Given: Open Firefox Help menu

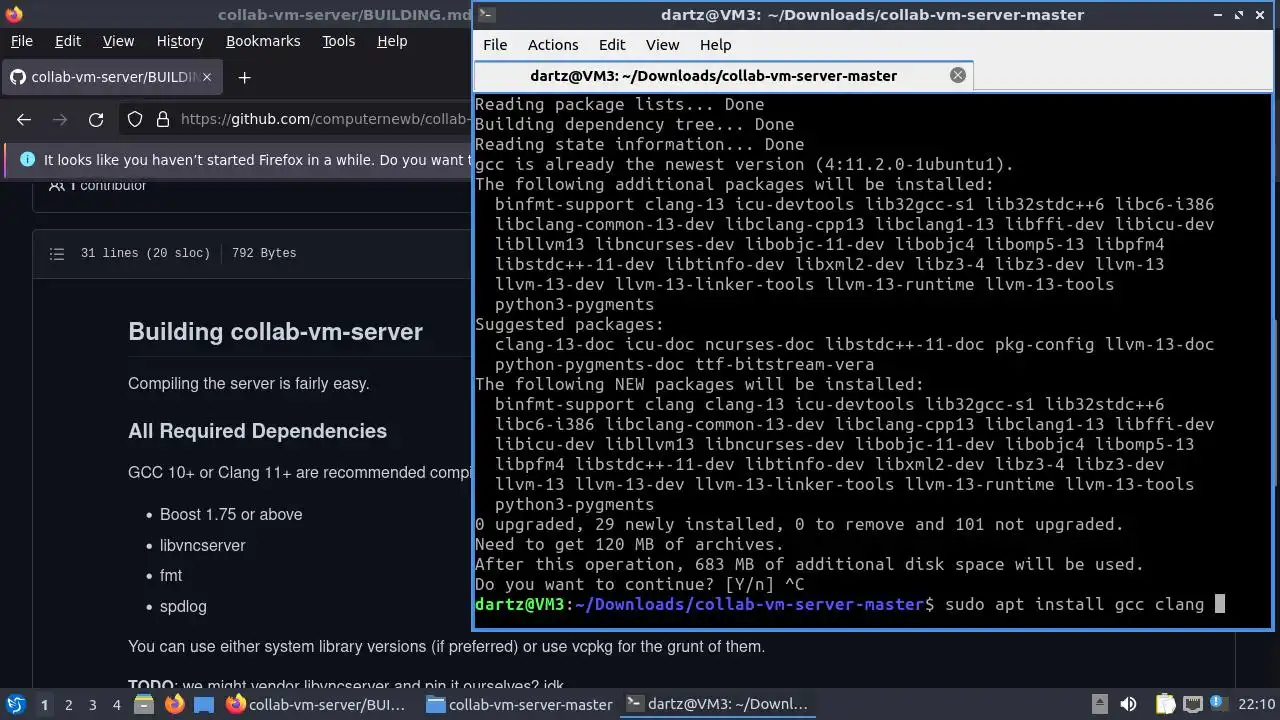Looking at the screenshot, I should (392, 41).
